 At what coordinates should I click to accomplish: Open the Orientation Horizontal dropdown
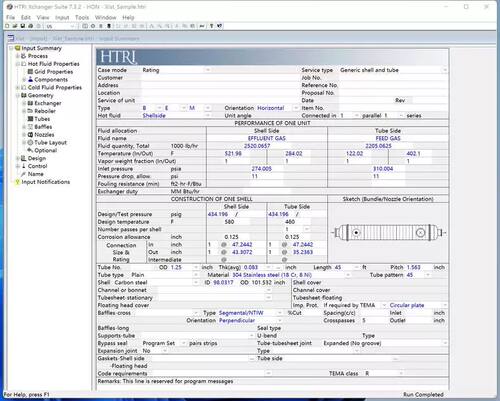tap(278, 108)
